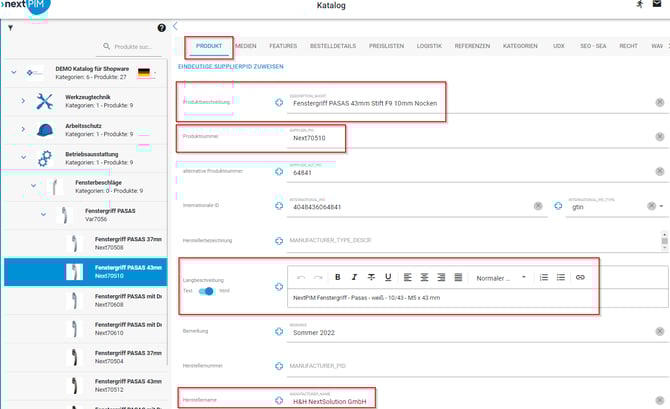Apply underline formatting in editor

coord(388,277)
